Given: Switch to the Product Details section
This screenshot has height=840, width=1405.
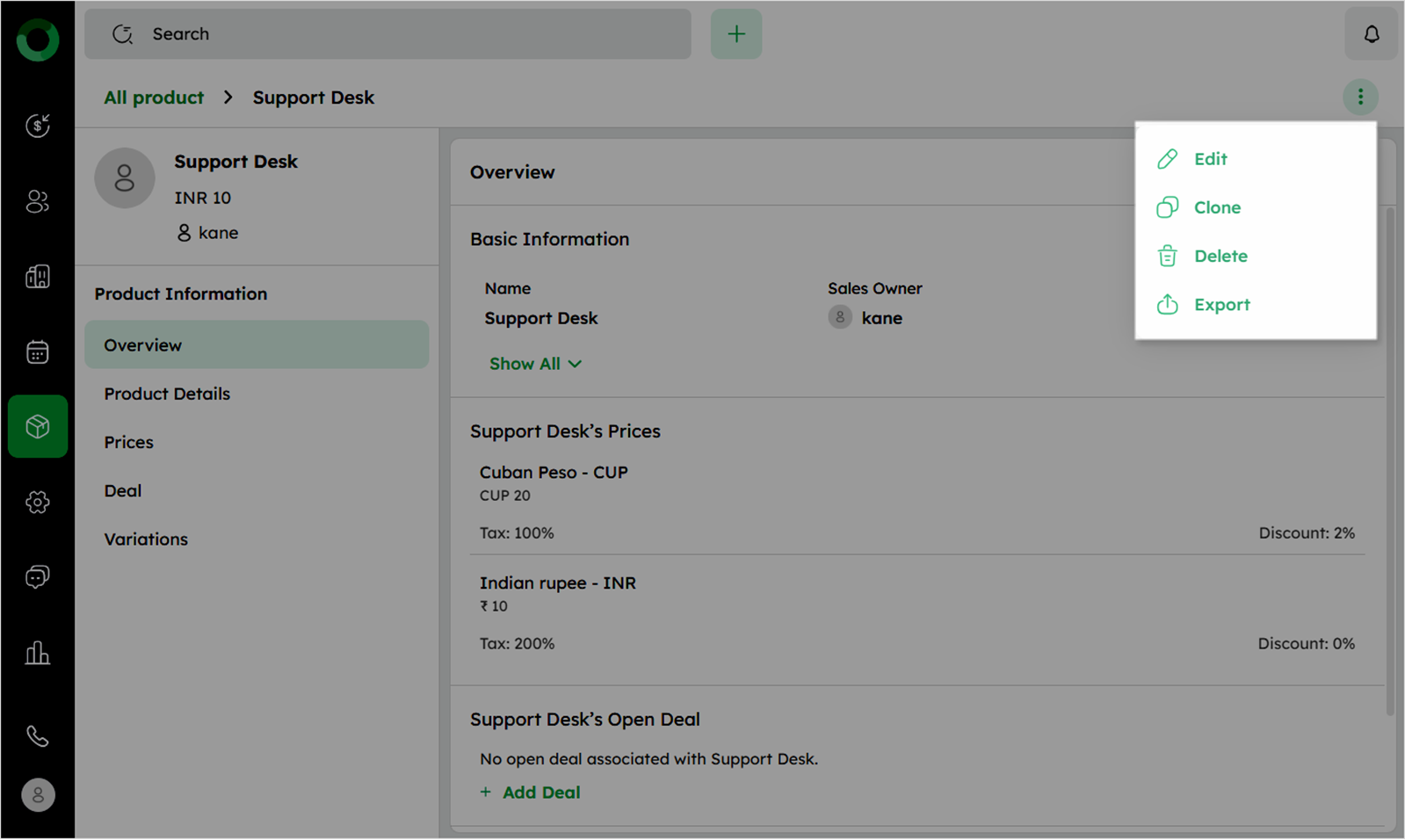Looking at the screenshot, I should coord(167,394).
